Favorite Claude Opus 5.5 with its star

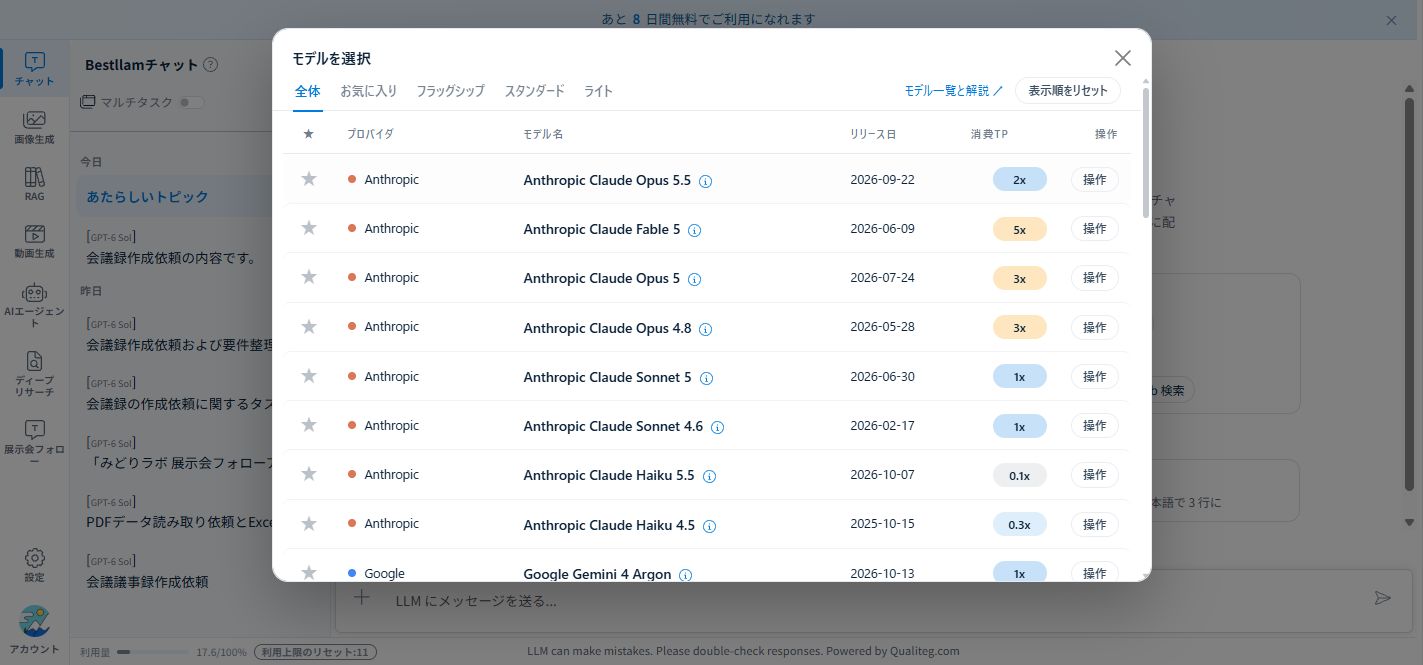pyautogui.click(x=309, y=179)
